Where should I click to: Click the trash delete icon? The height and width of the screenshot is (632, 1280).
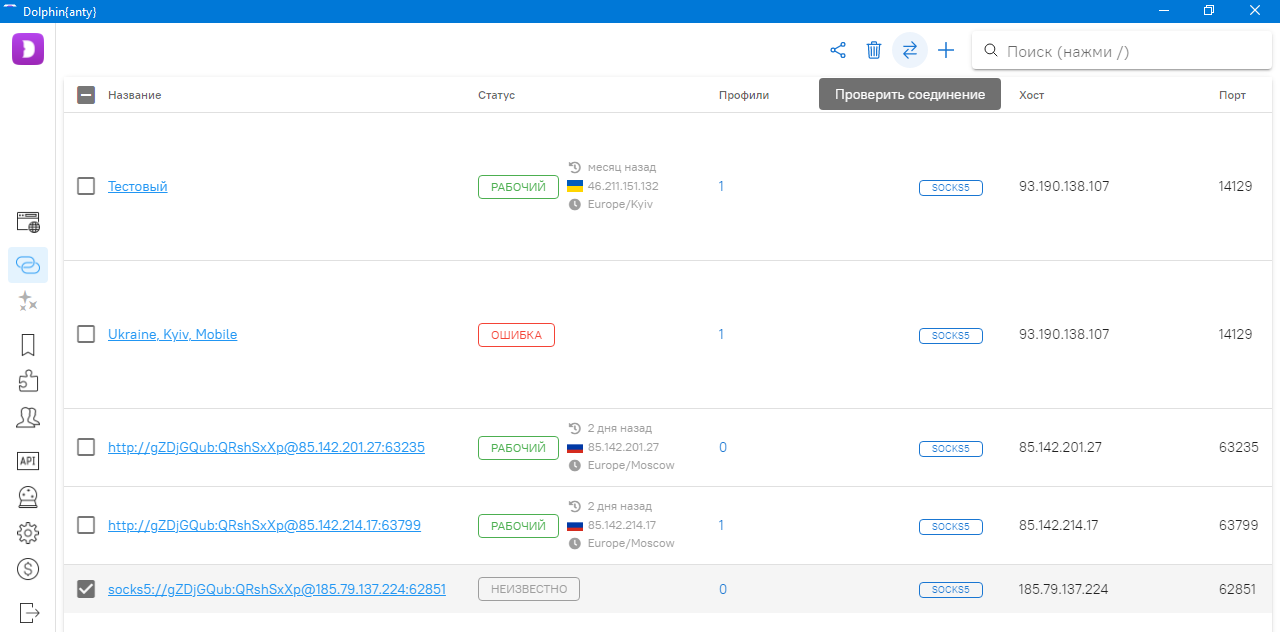pos(874,50)
